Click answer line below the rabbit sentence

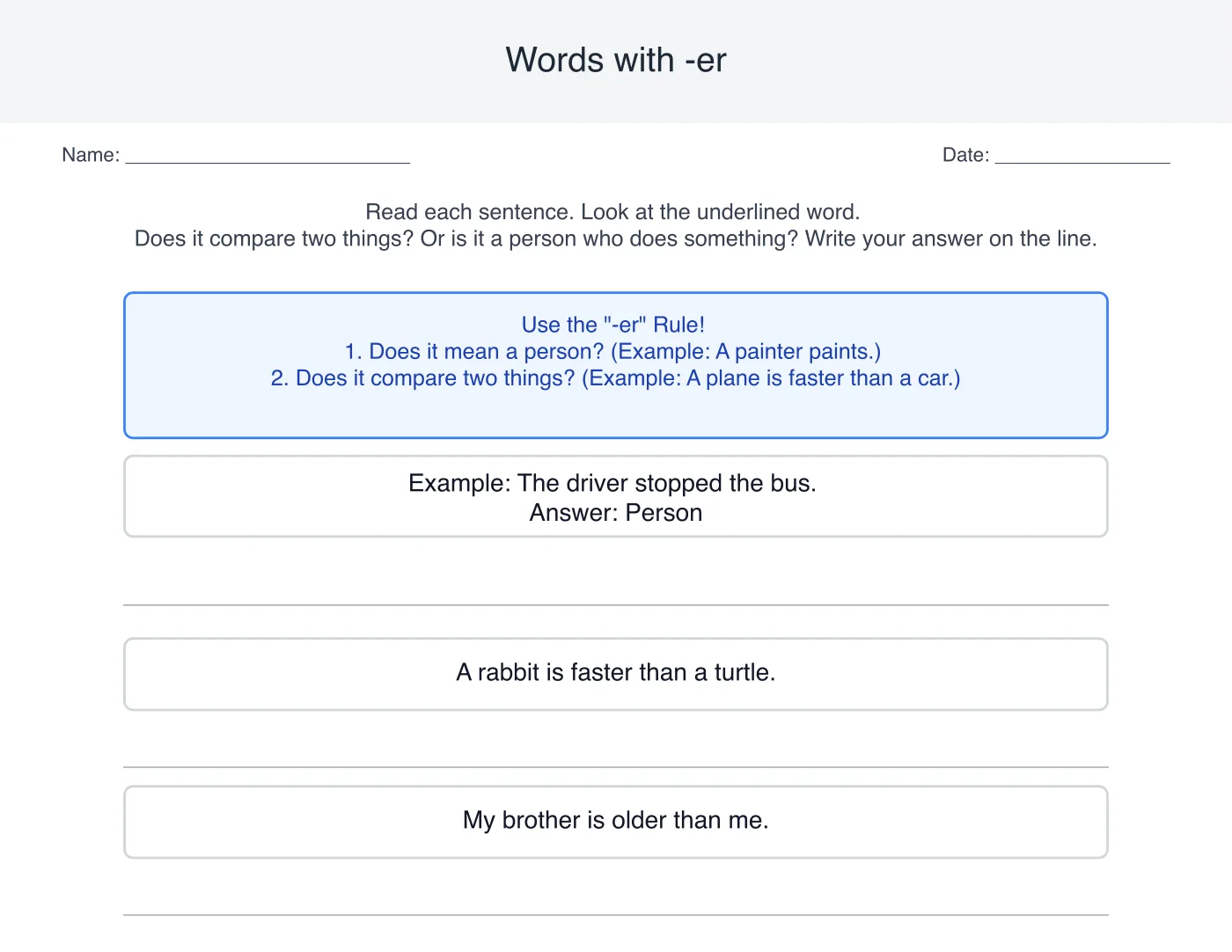click(616, 766)
